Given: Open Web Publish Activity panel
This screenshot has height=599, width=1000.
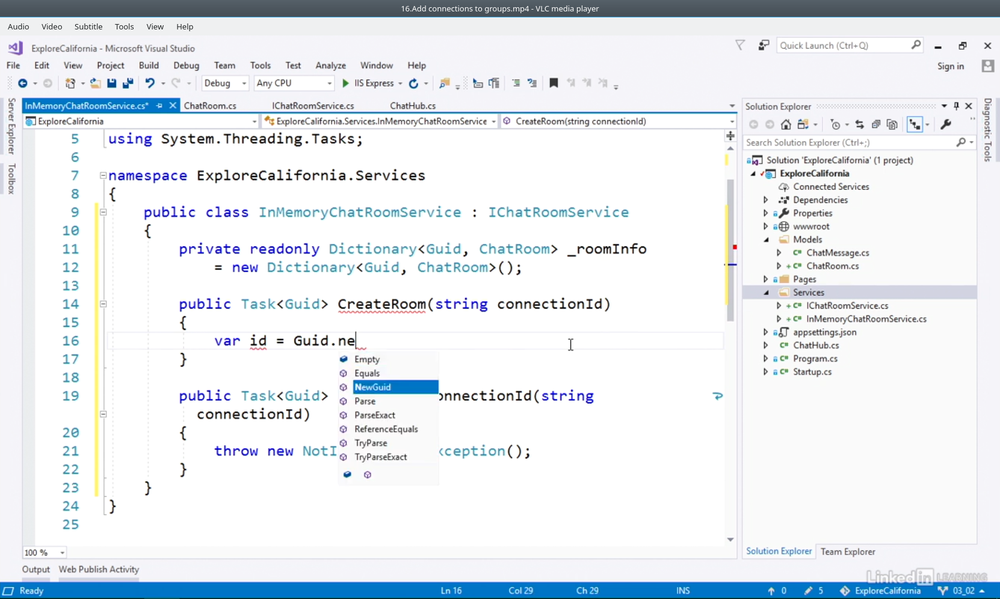Looking at the screenshot, I should 99,570.
